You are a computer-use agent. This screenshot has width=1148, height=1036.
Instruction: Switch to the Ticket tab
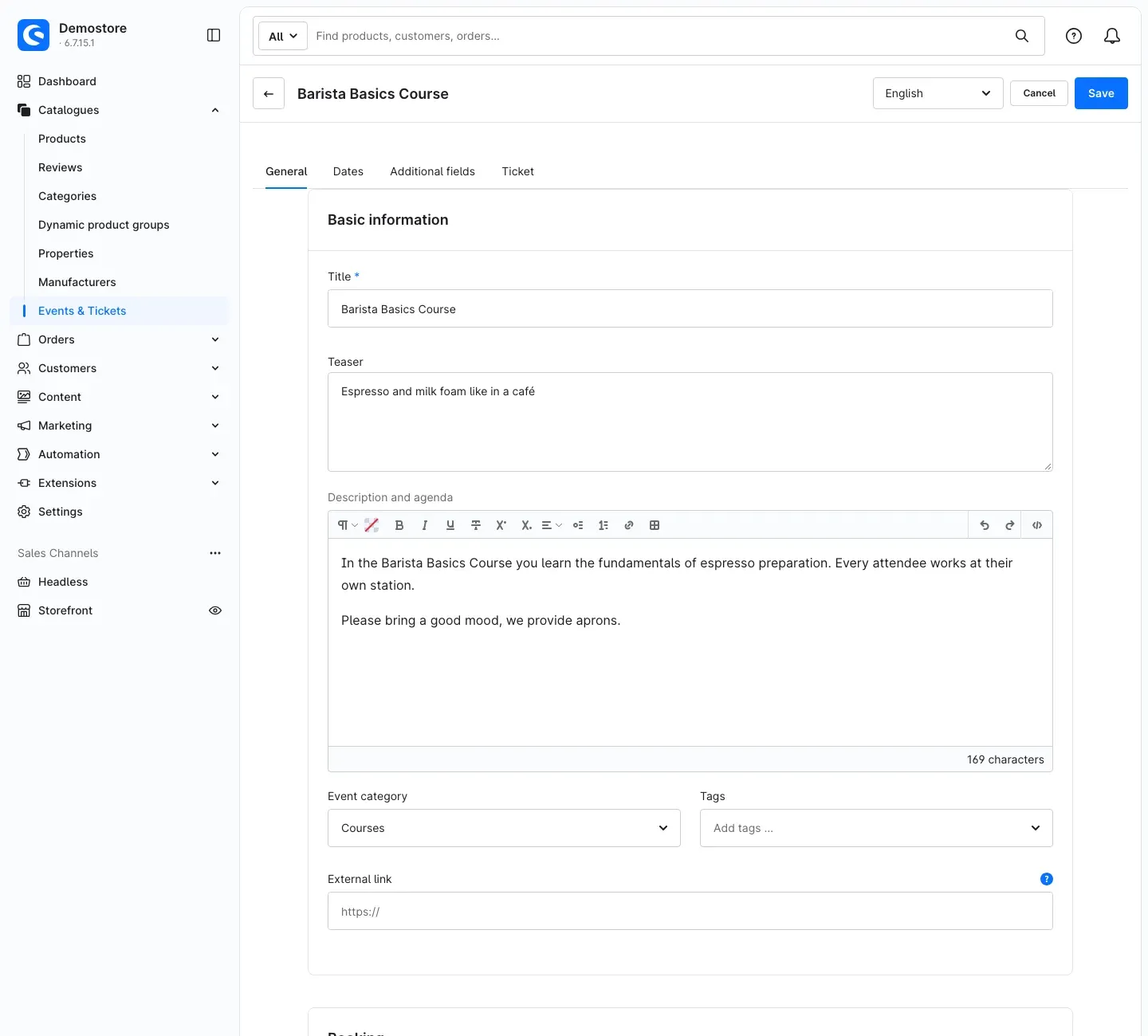point(518,171)
